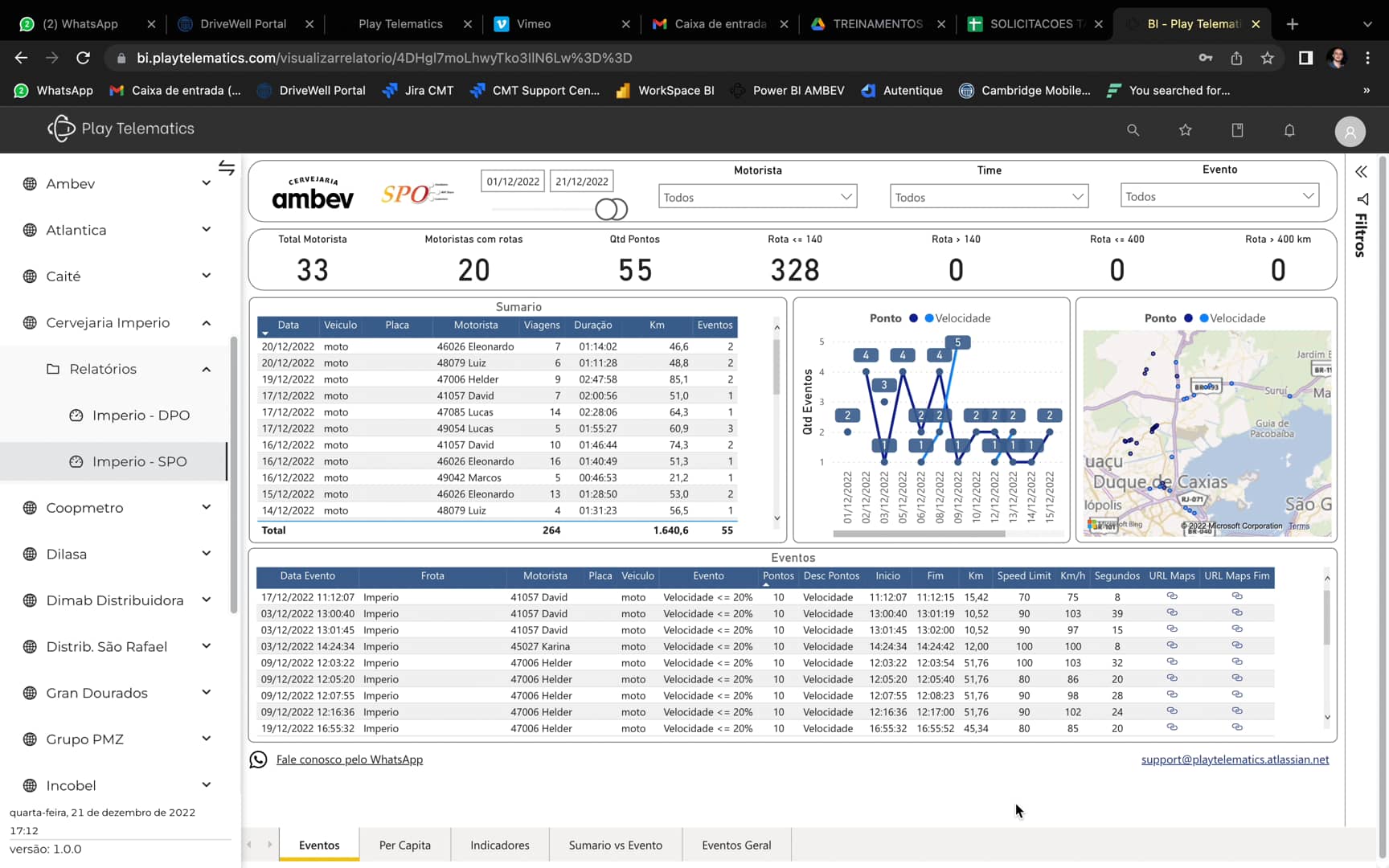Click the document icon in portal header

(1237, 130)
